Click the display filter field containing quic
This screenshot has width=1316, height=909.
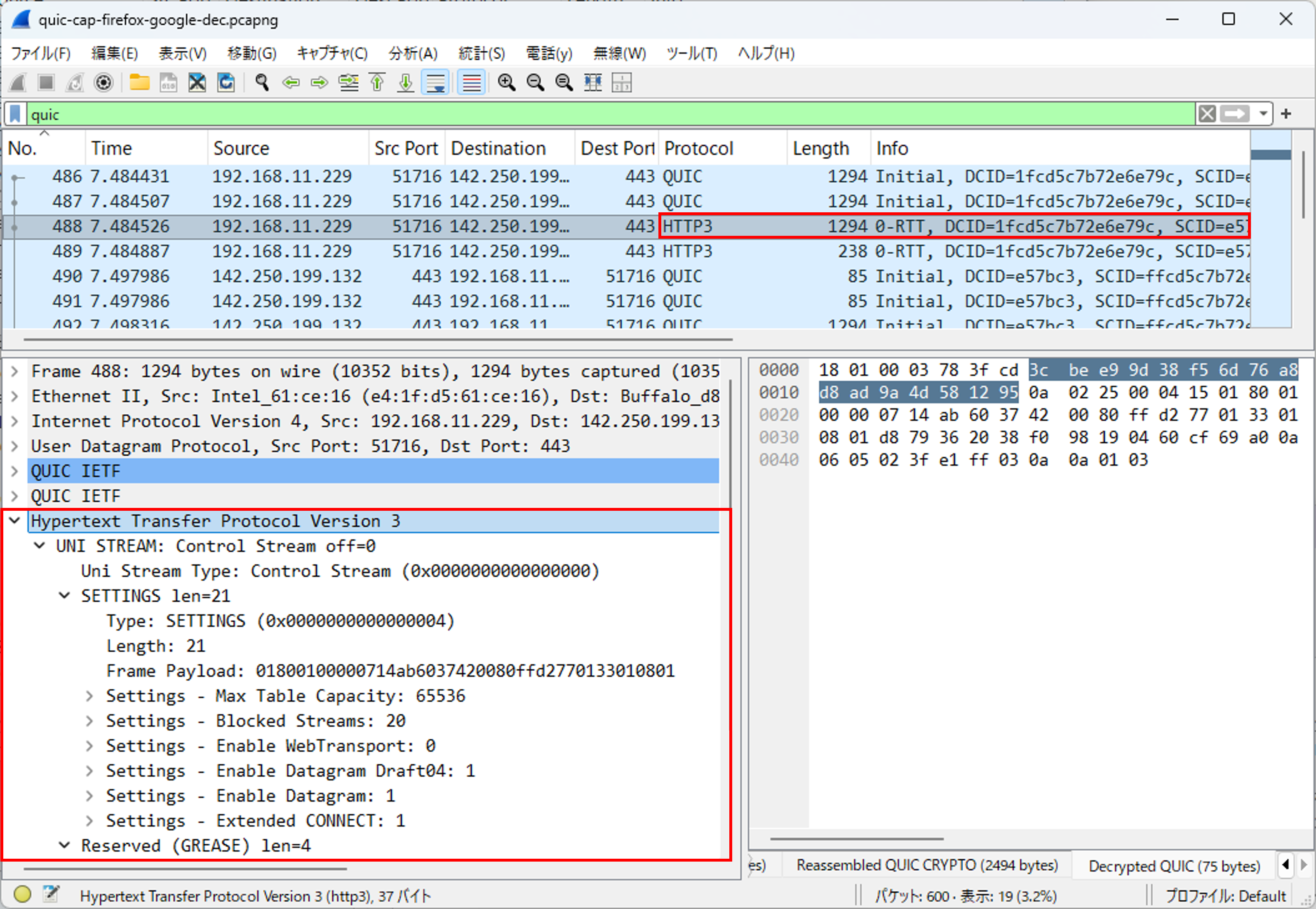[611, 114]
